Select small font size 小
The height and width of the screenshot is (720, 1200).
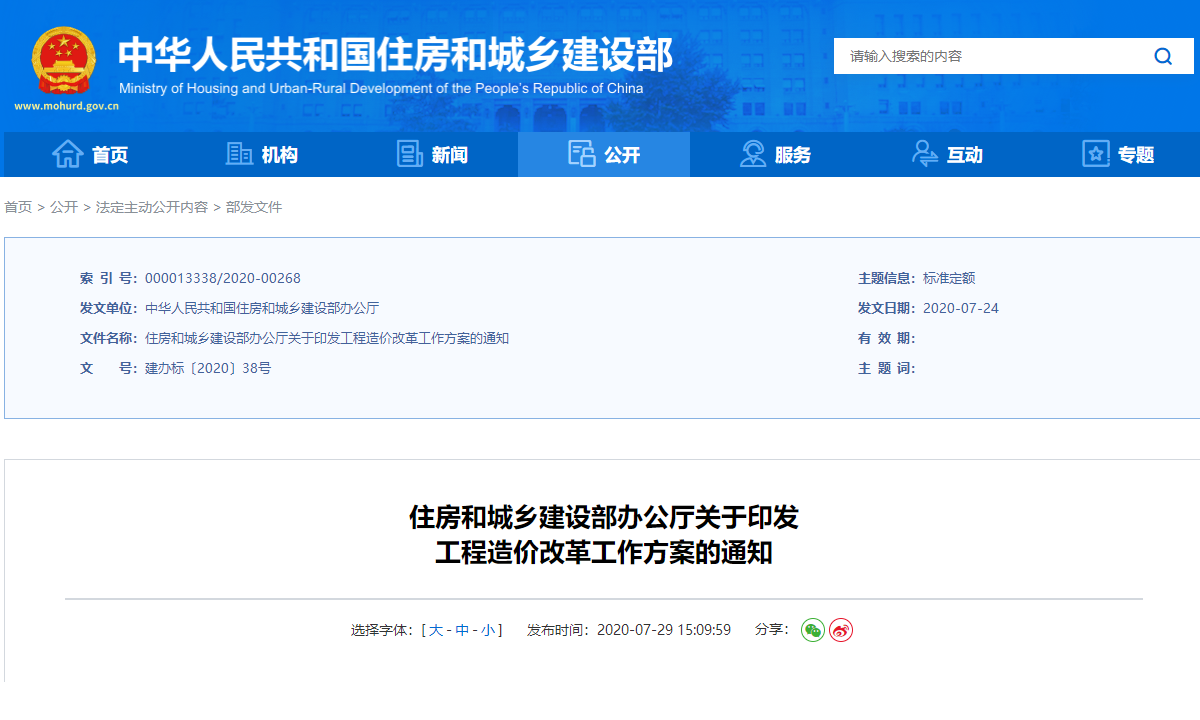(x=487, y=630)
